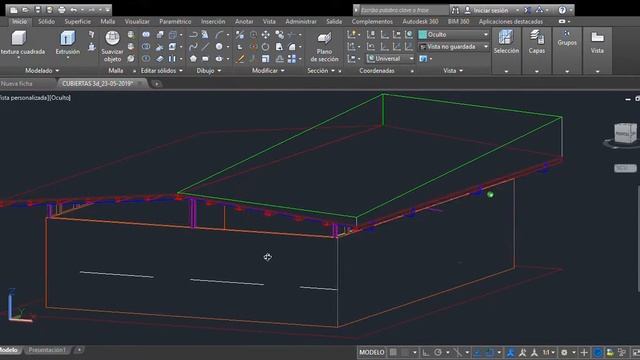640x360 pixels.
Task: Open the Superficie ribbon tab
Action: [x=78, y=21]
